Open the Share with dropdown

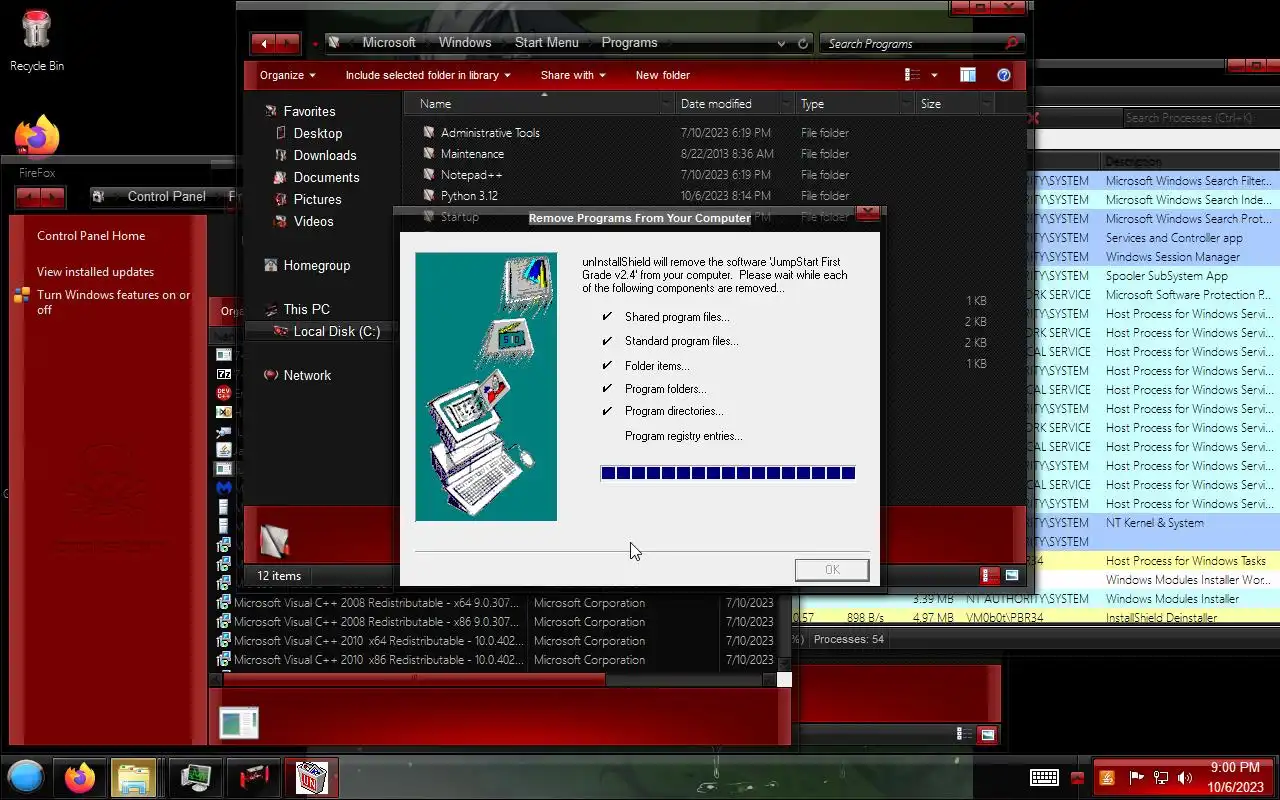(x=574, y=75)
